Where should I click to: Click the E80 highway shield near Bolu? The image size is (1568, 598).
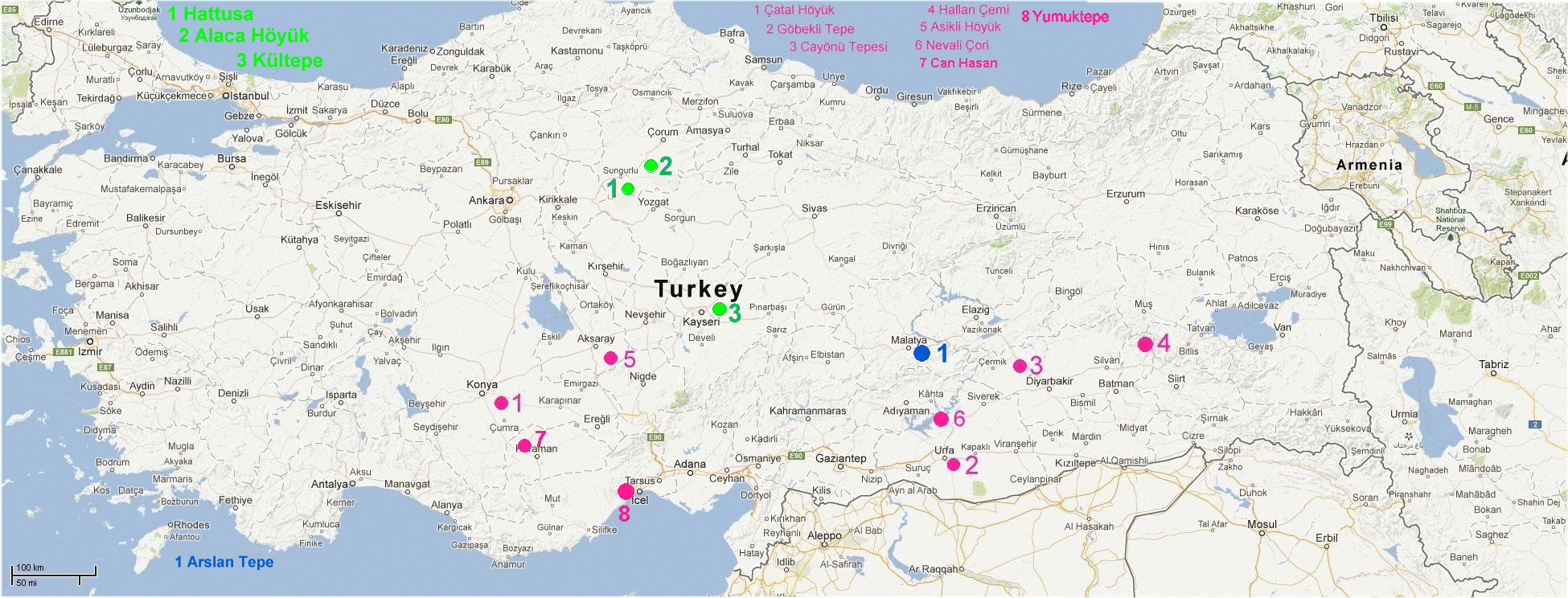[x=443, y=120]
